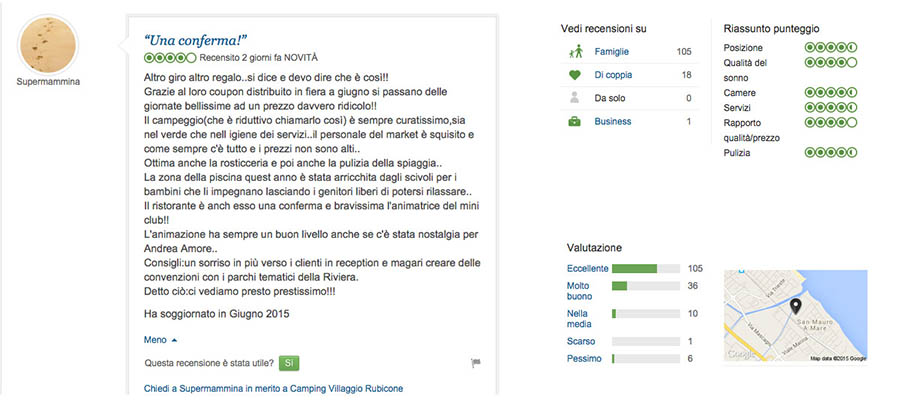
Task: Filter reviews by Di coppia
Action: pos(613,75)
